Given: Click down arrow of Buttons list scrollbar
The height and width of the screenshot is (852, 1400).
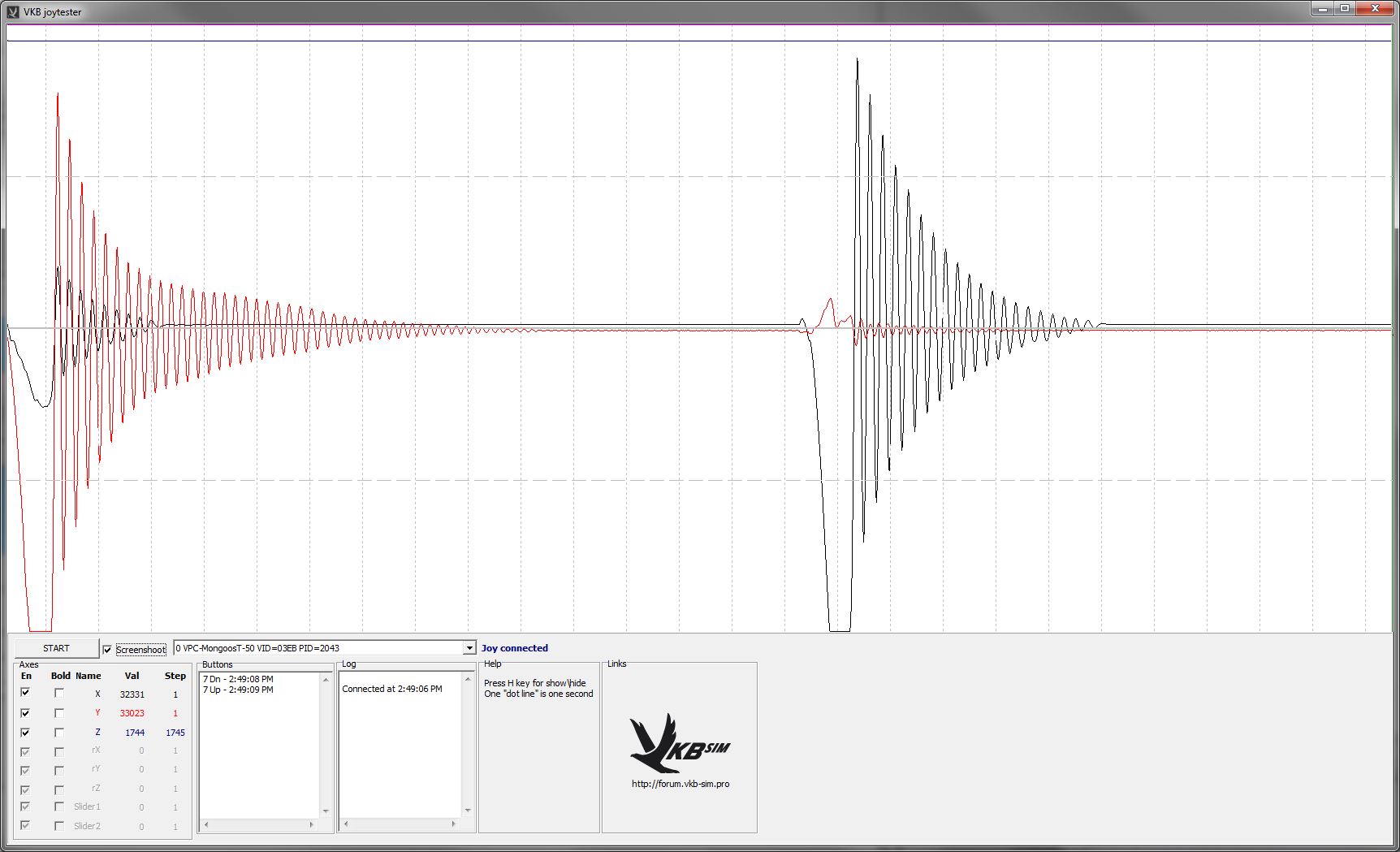Looking at the screenshot, I should 326,811.
